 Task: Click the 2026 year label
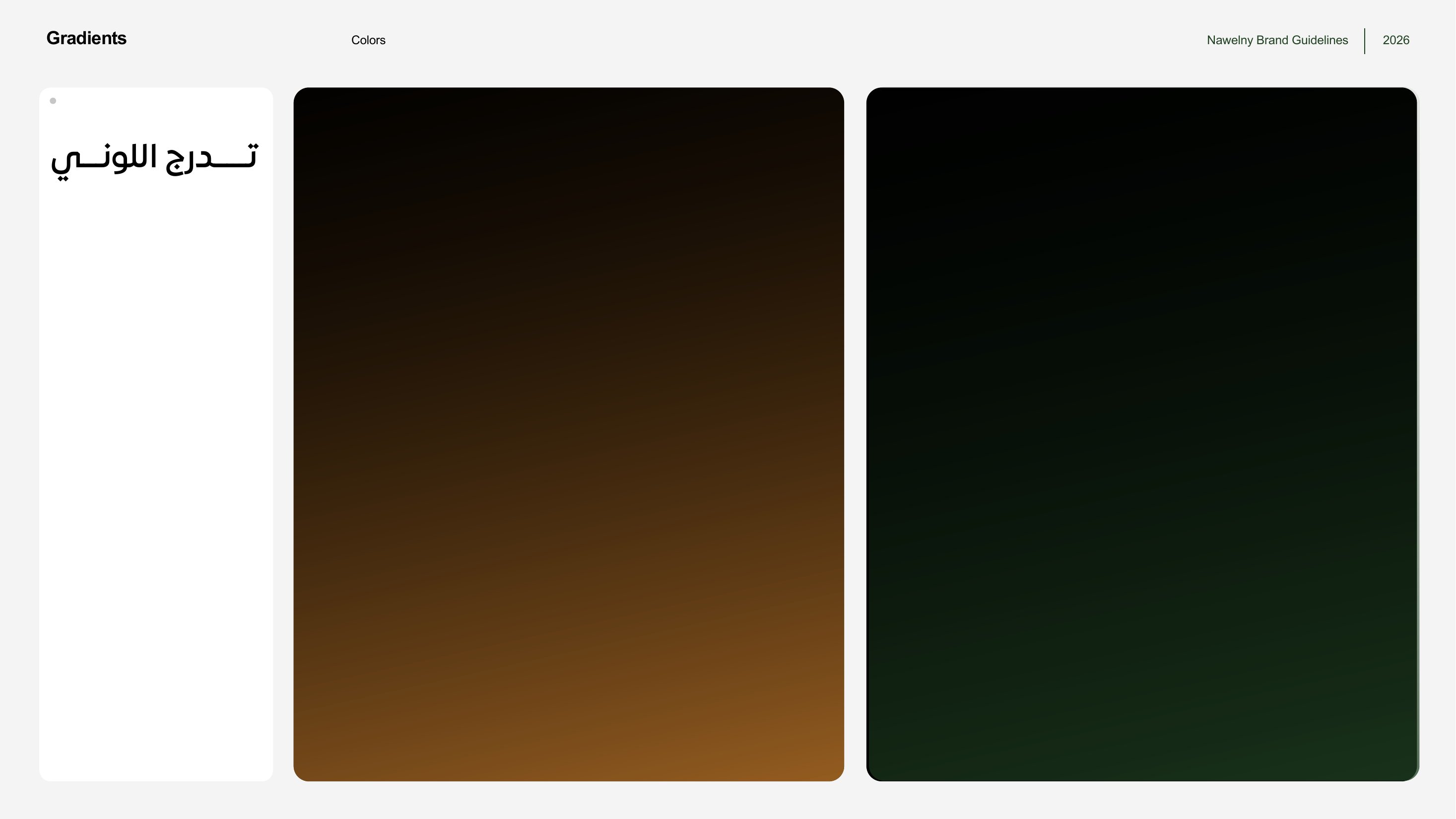[x=1395, y=40]
